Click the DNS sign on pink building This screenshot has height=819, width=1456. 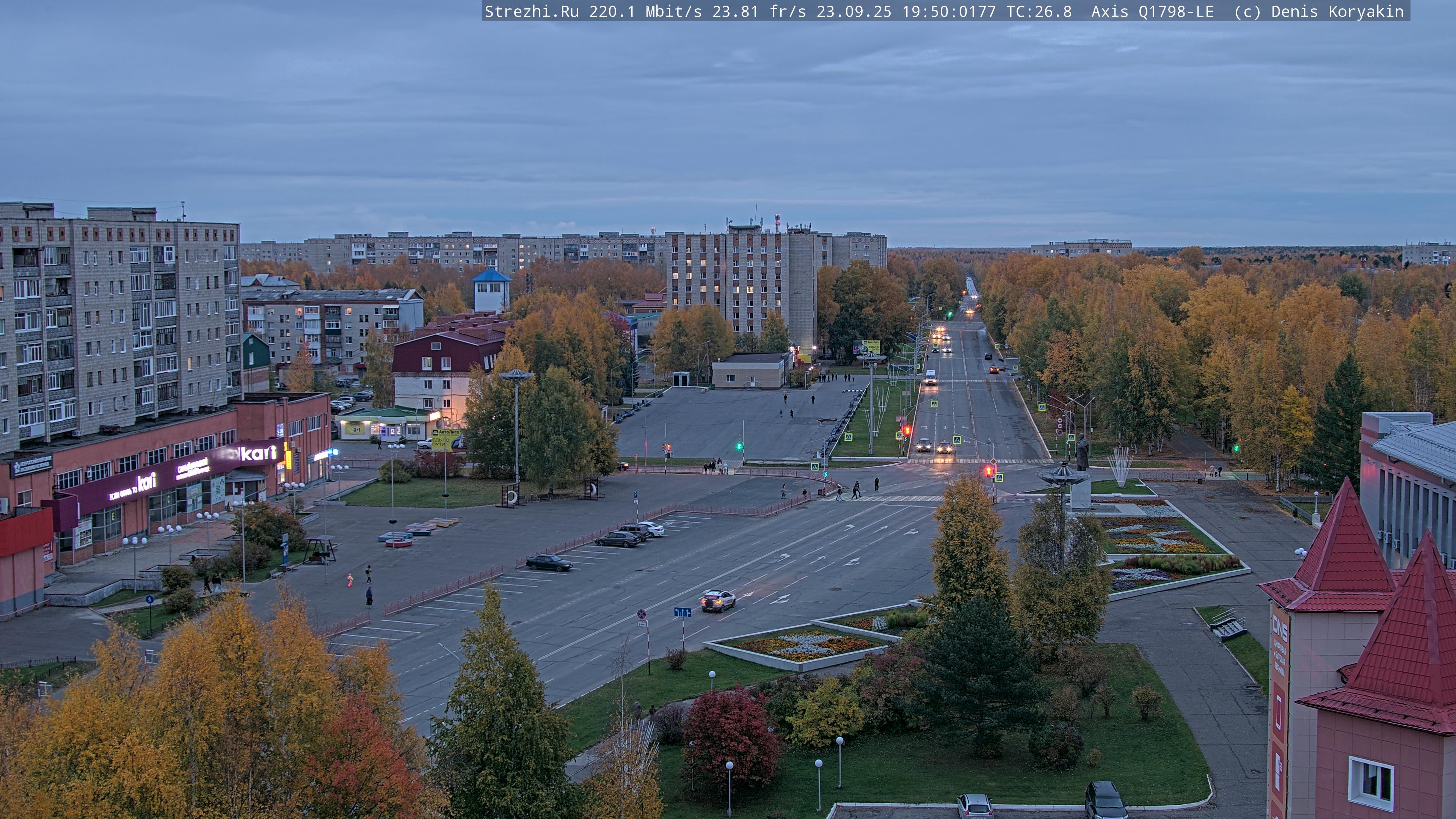pyautogui.click(x=1280, y=629)
